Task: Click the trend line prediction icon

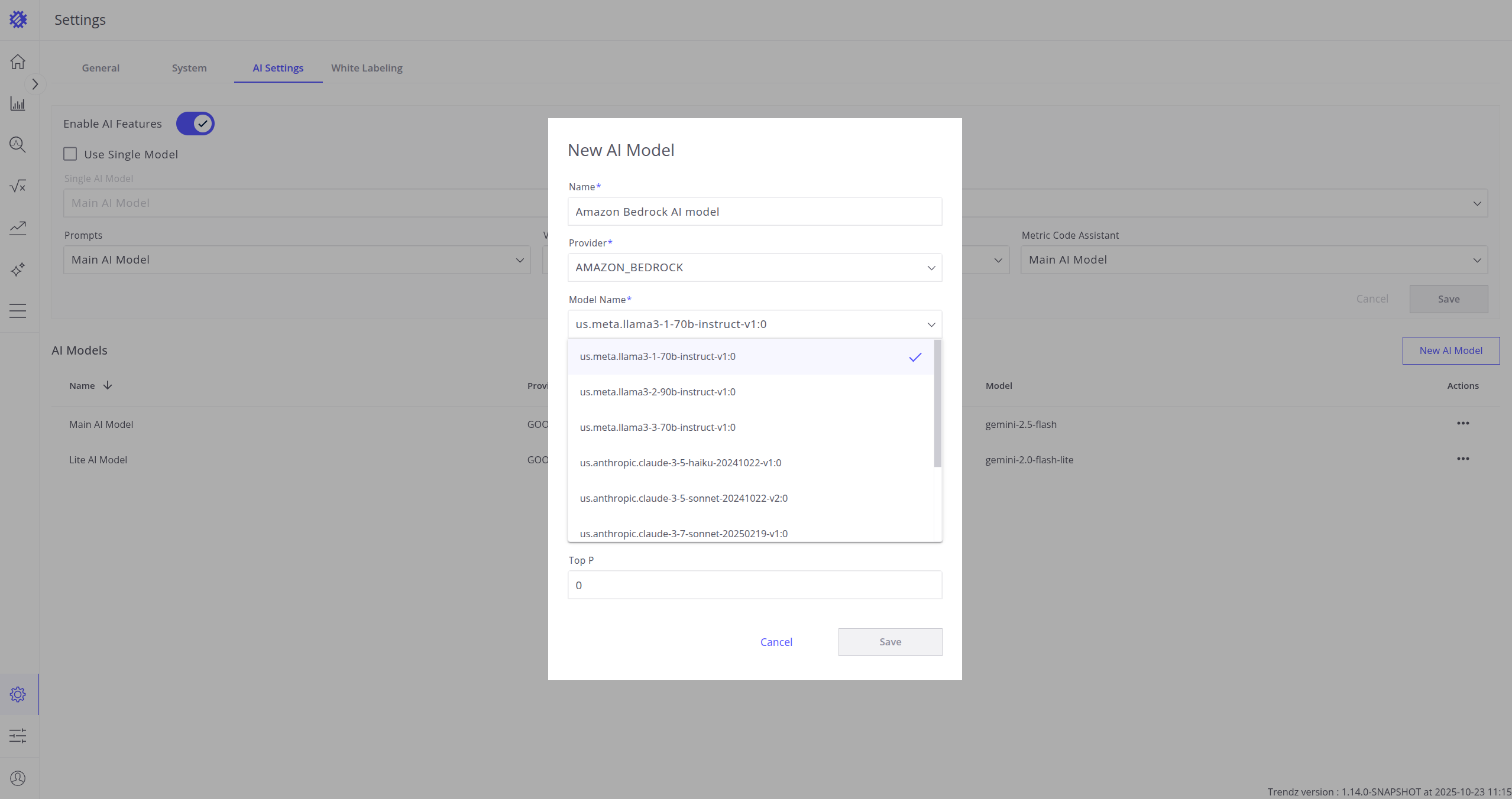Action: [x=18, y=228]
